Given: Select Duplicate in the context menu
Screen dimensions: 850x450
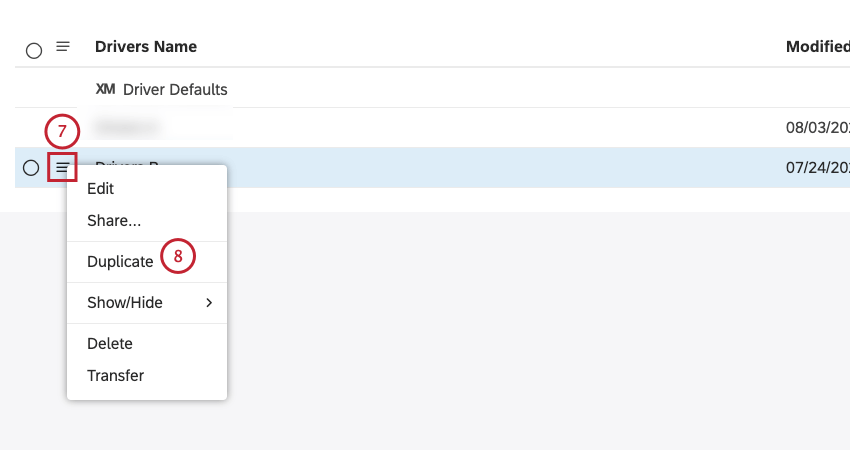Looking at the screenshot, I should pos(120,262).
